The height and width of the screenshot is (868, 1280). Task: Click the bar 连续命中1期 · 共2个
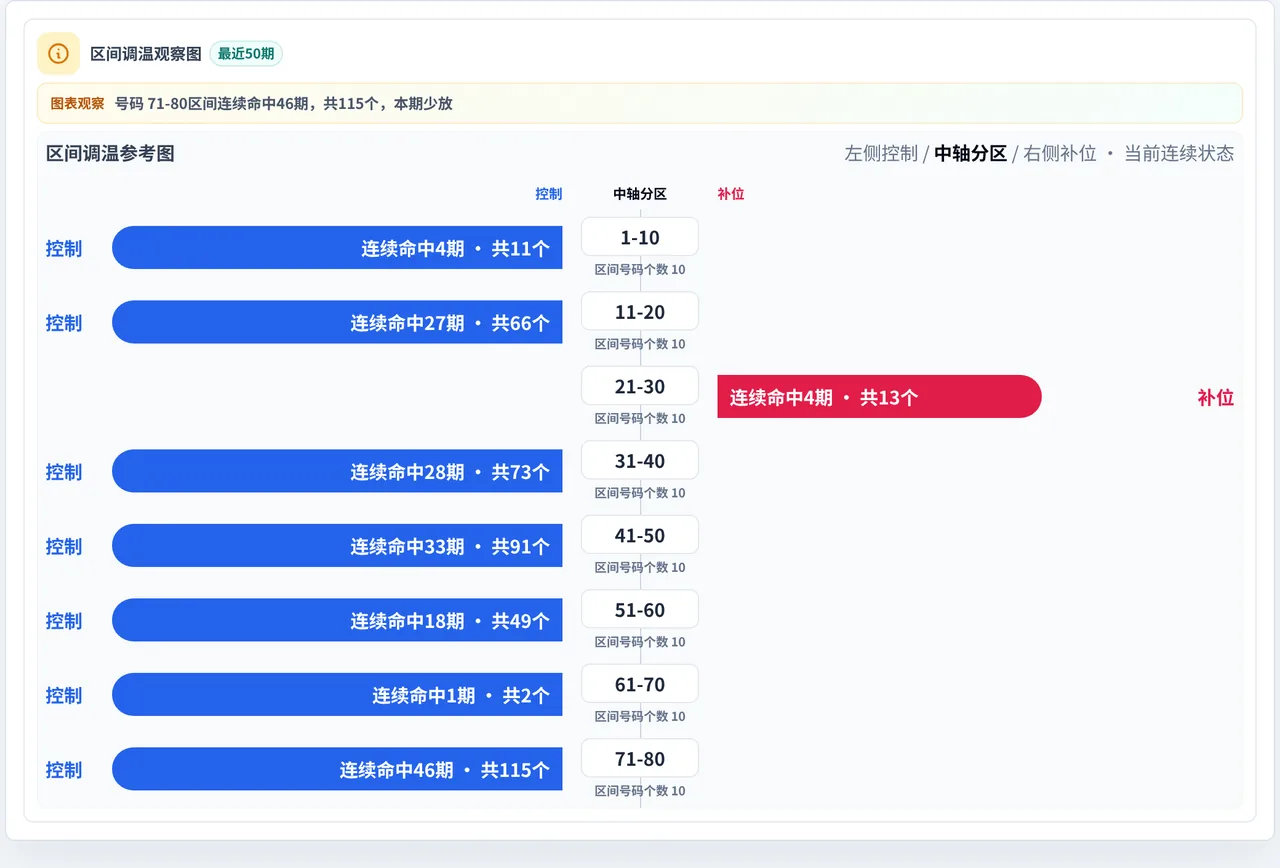tap(337, 695)
